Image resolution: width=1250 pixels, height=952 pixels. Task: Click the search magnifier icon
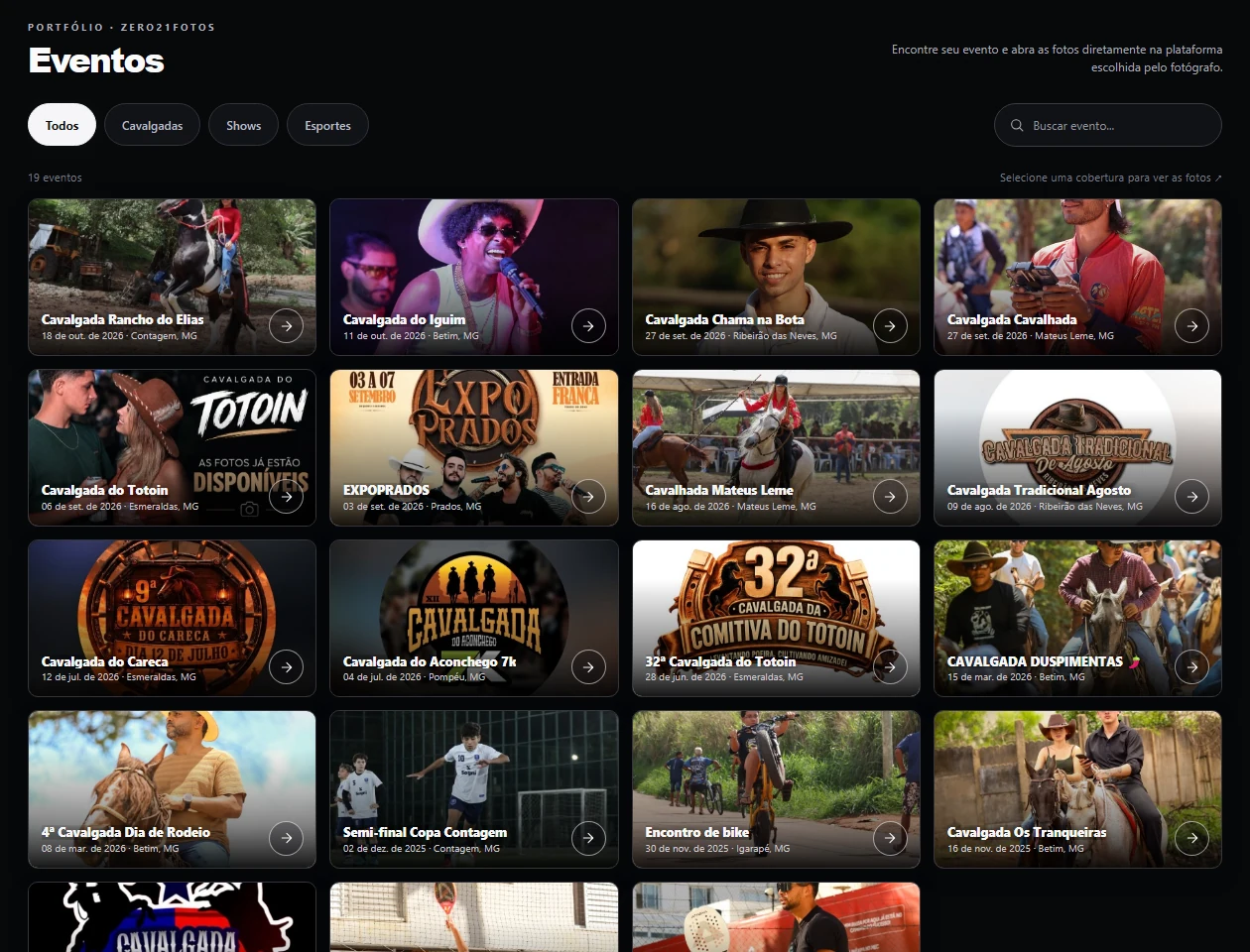[x=1017, y=126]
